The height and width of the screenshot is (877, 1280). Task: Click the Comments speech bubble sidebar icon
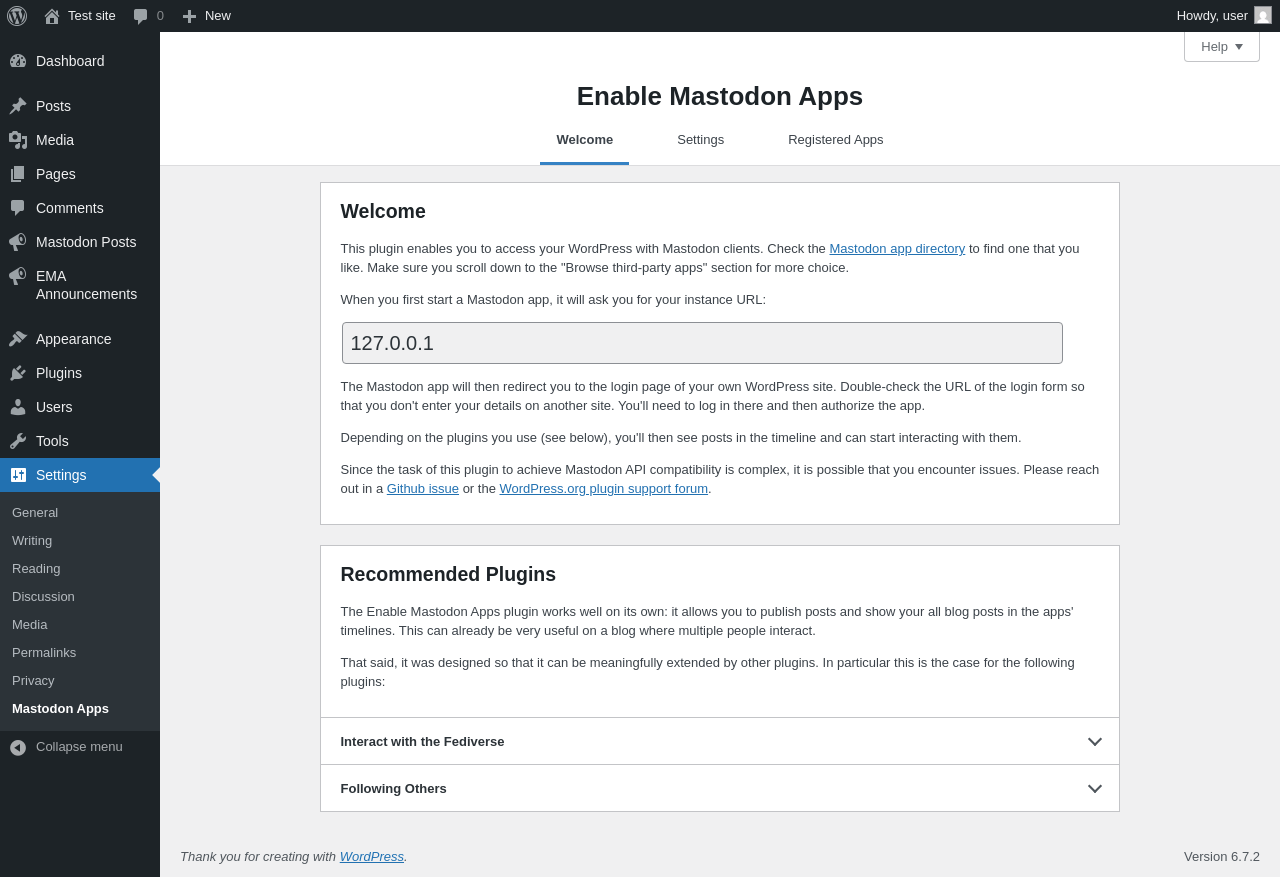point(18,208)
